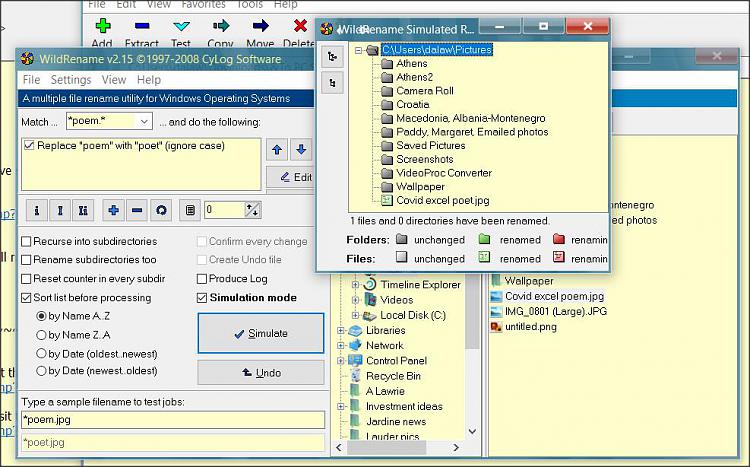Click the title case 'Ii' tool icon
Viewport: 750px width, 467px height.
click(83, 210)
